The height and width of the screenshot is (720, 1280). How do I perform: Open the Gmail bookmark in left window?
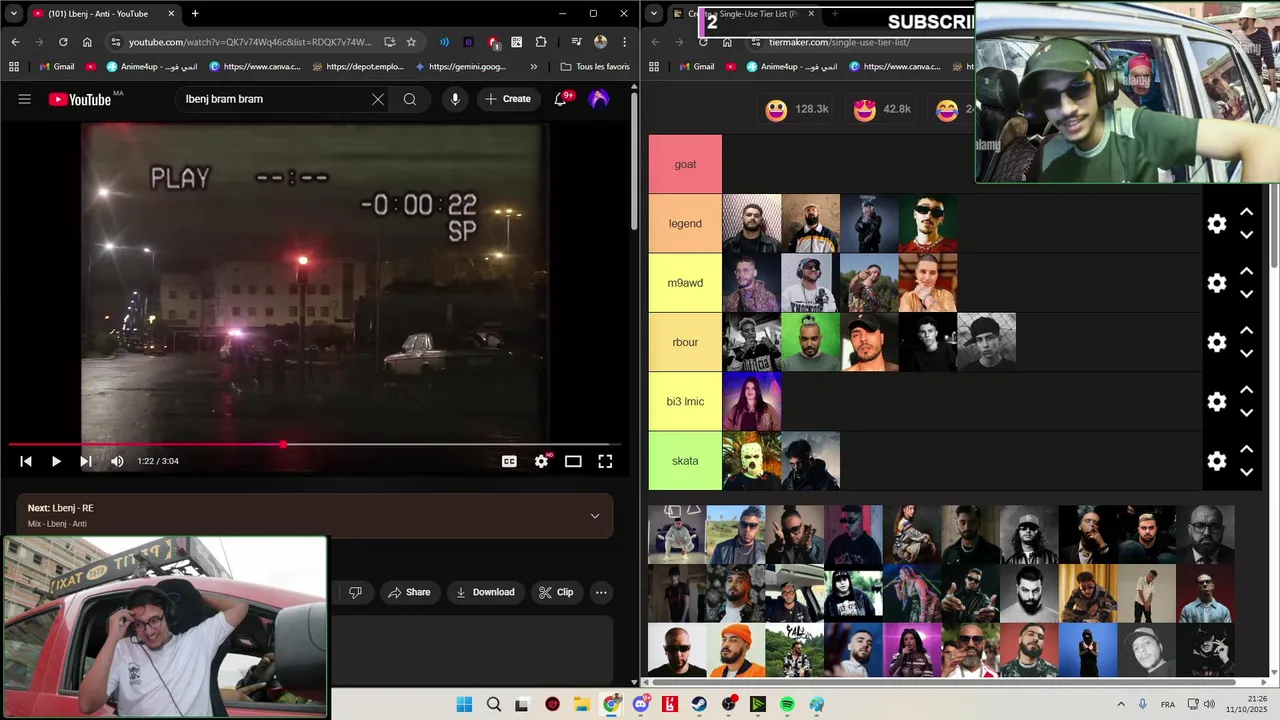[57, 67]
